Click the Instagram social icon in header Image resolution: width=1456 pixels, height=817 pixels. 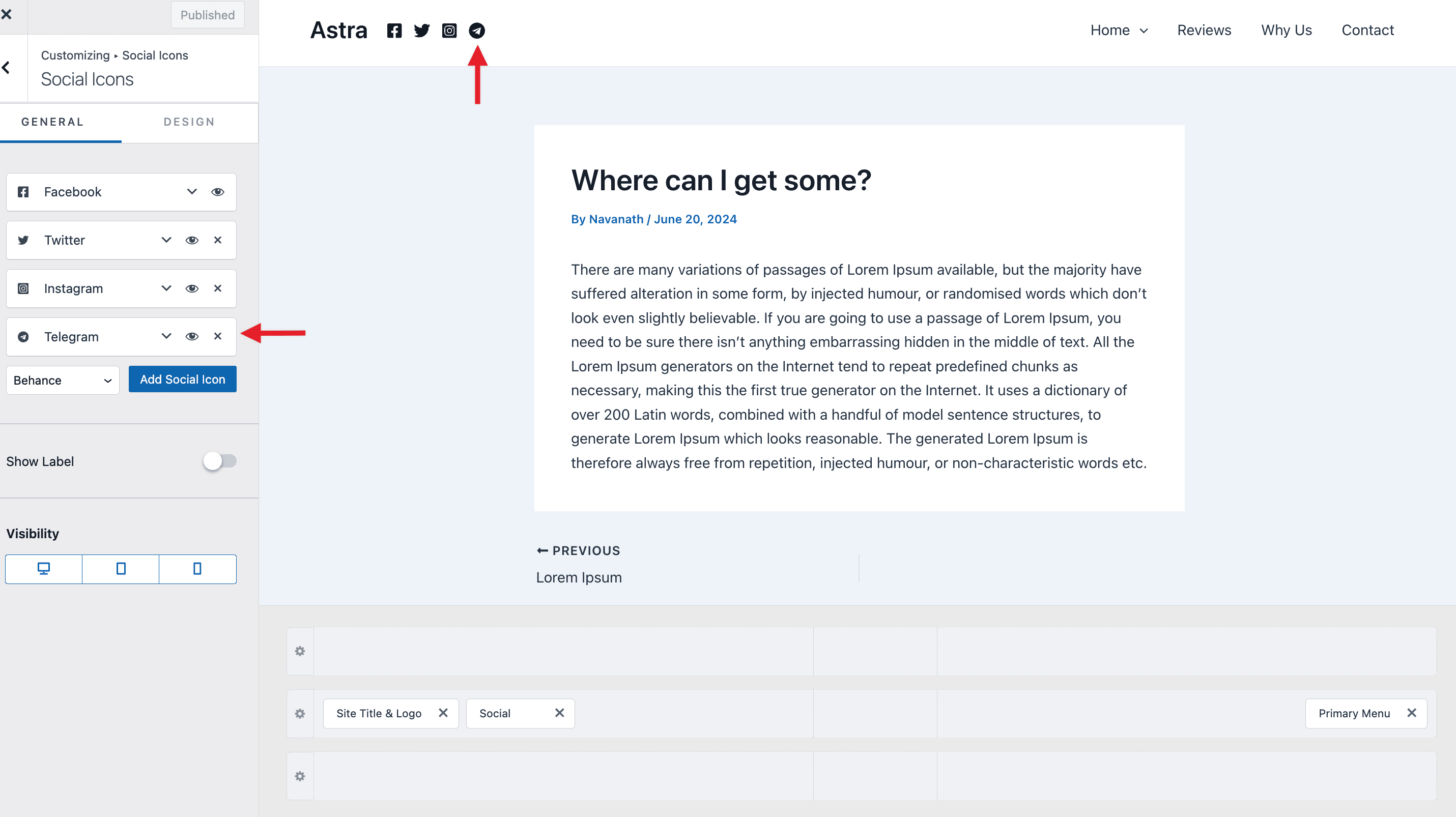449,30
